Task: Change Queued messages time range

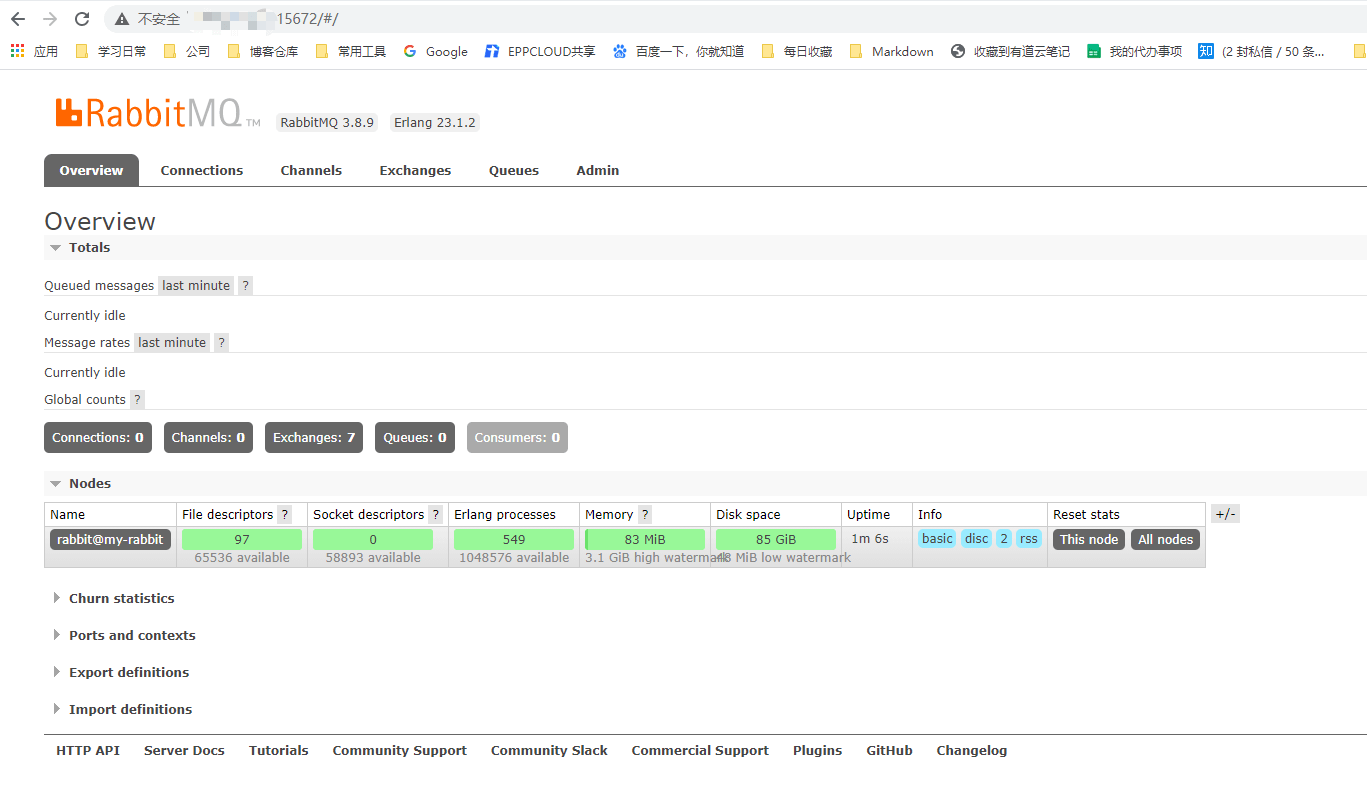Action: (196, 285)
